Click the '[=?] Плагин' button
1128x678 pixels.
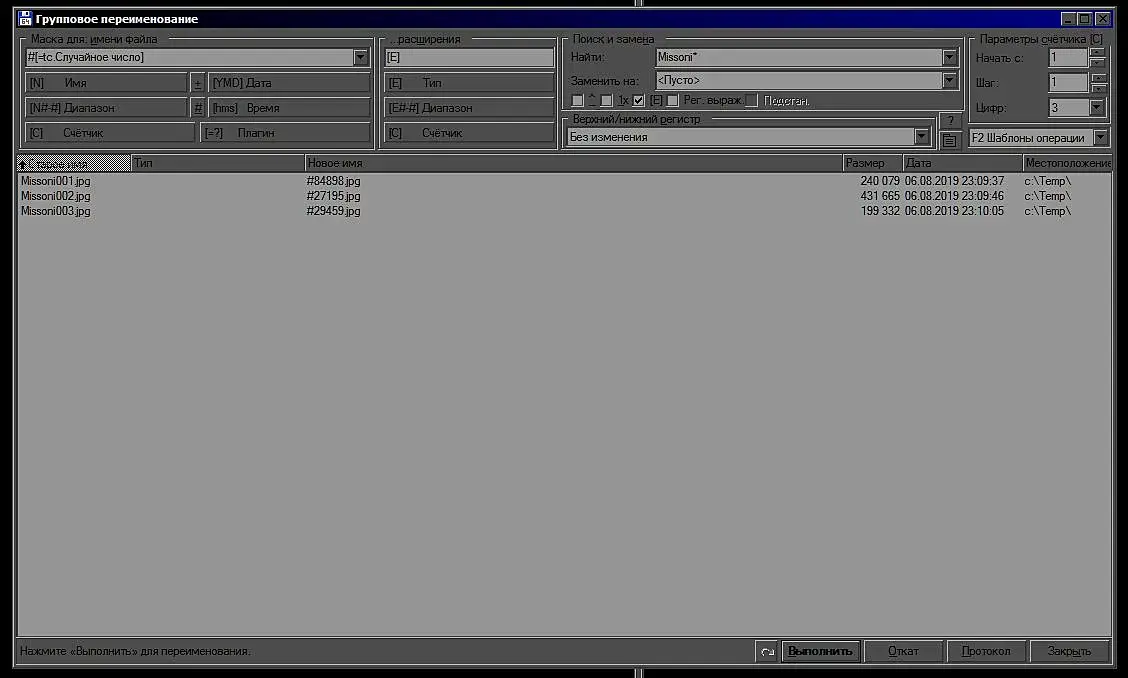(x=286, y=133)
